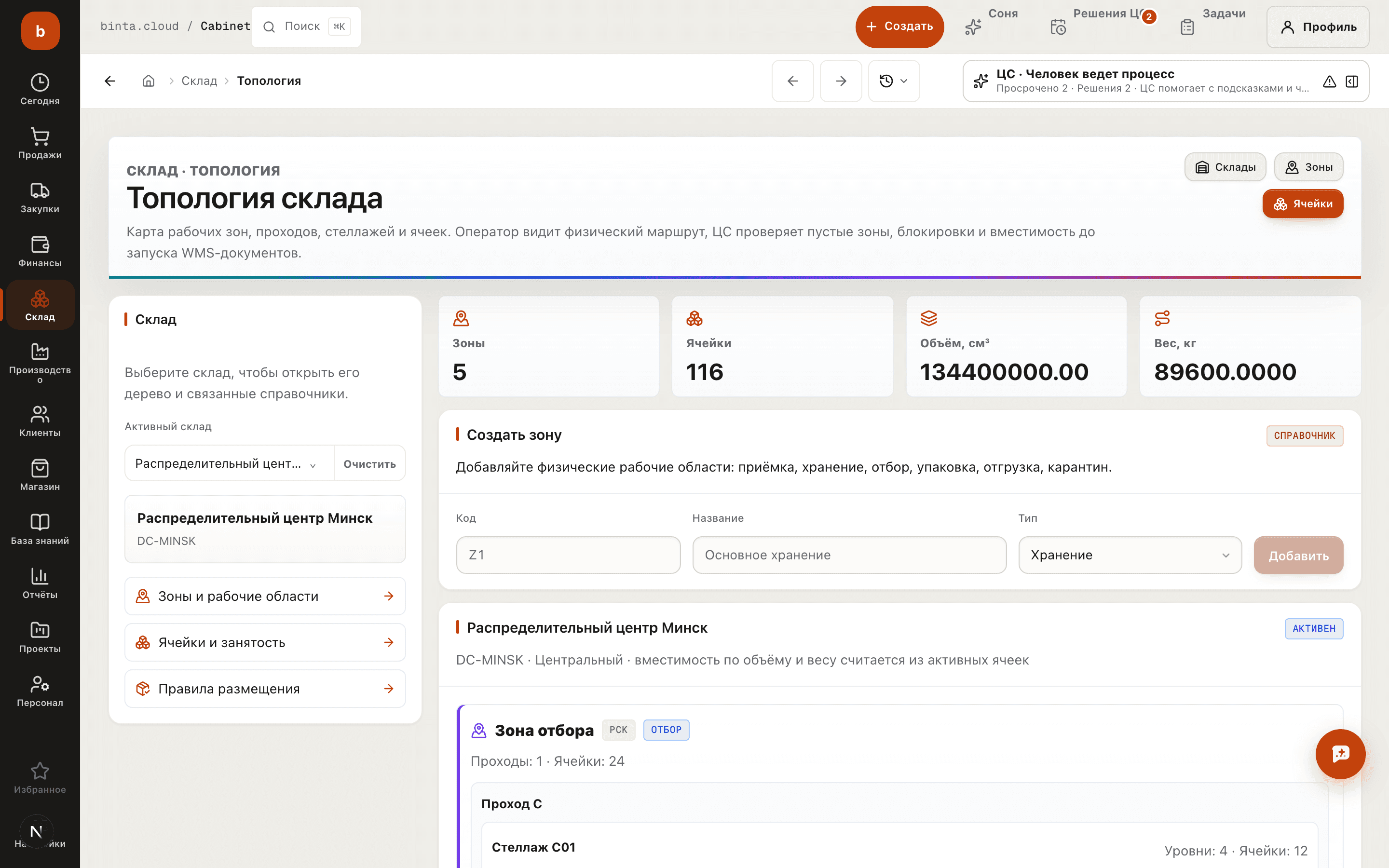This screenshot has width=1389, height=868.
Task: Click the Ячейки statistic card showing 116
Action: 782,346
